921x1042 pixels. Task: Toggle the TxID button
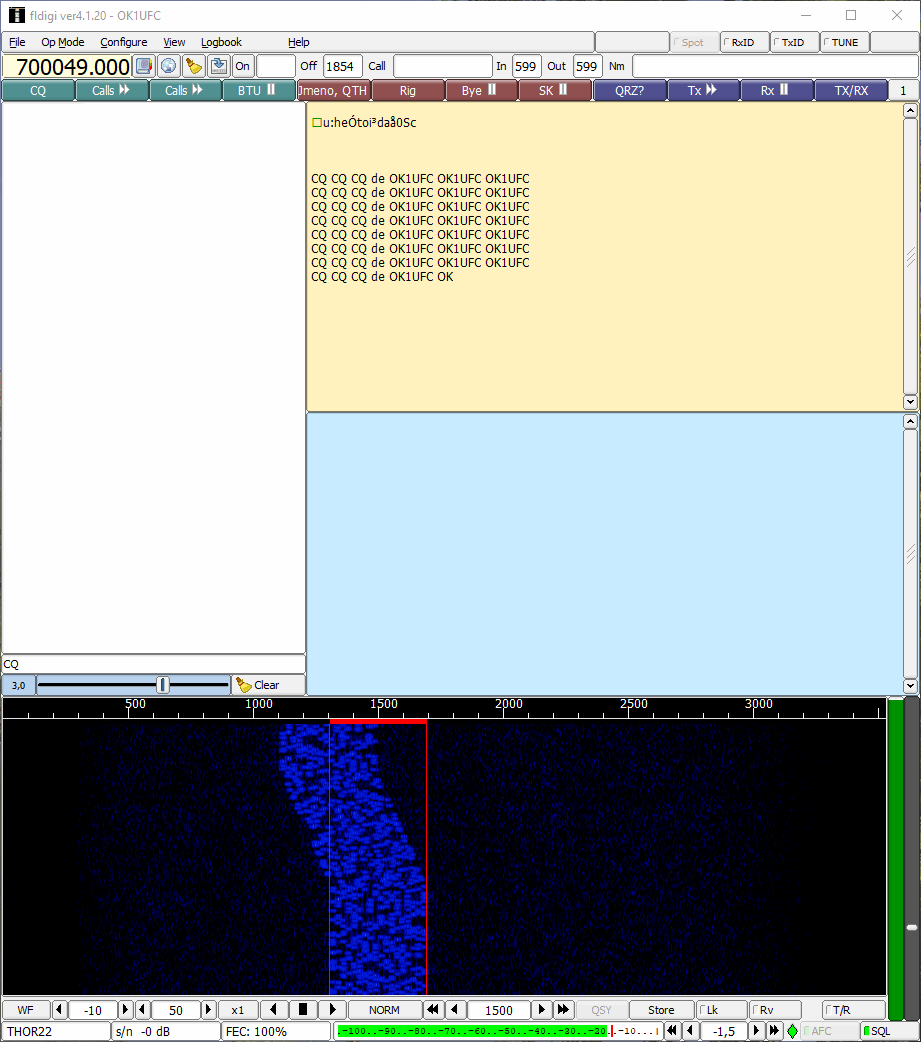click(x=795, y=42)
